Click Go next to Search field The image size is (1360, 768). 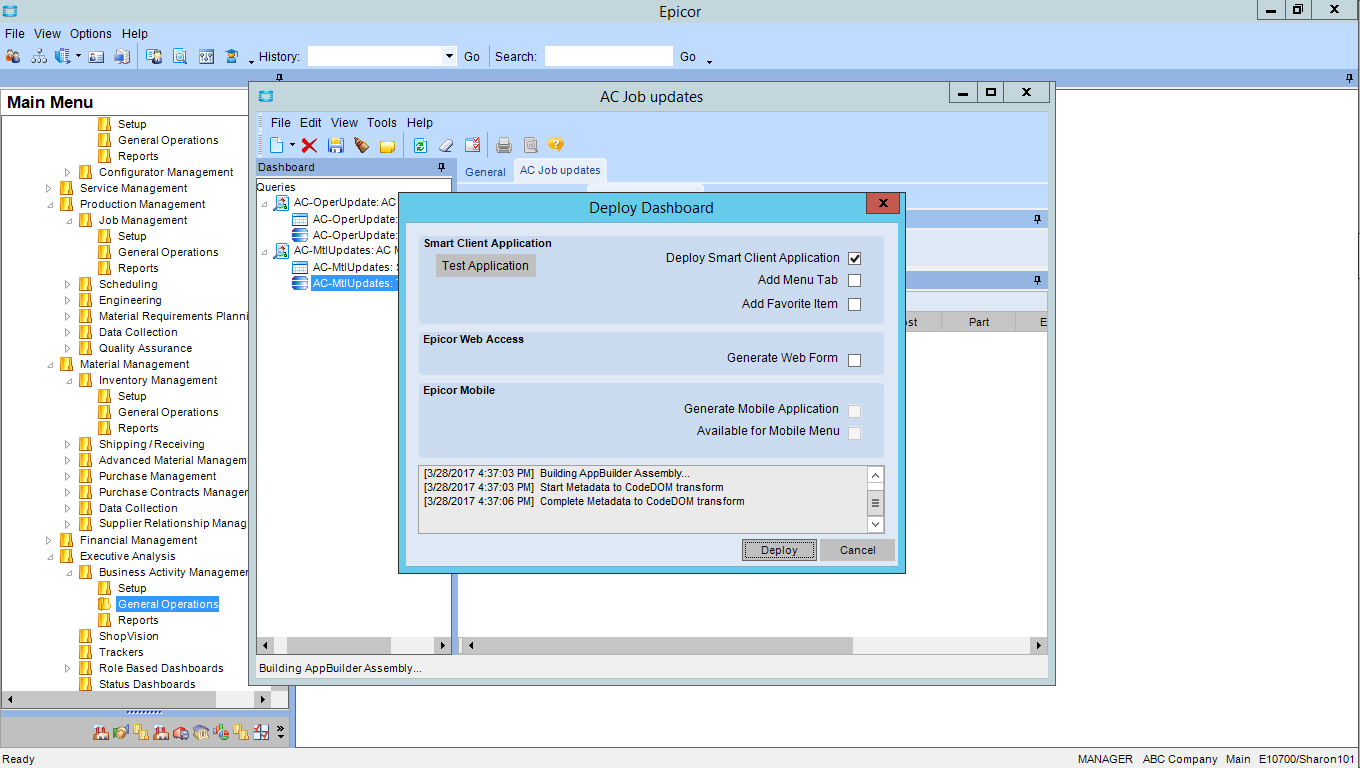[x=688, y=57]
